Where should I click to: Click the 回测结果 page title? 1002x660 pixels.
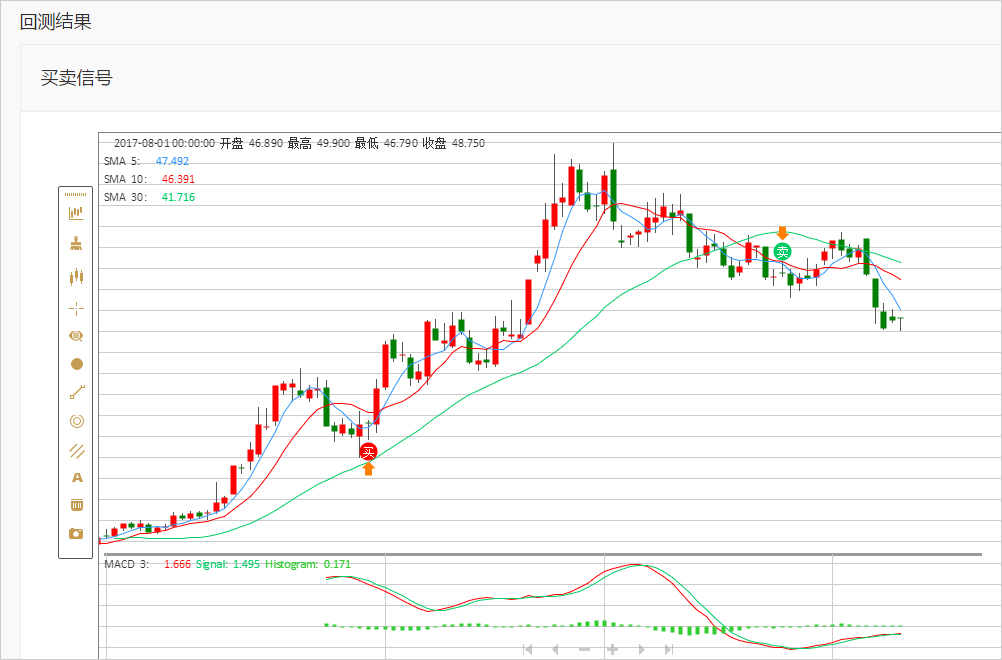tap(56, 22)
